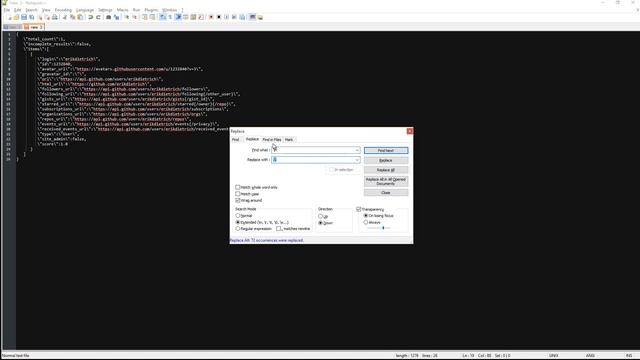Toggle indent guide toolbar icon
Screen dimensions: 640x360
click(x=178, y=17)
